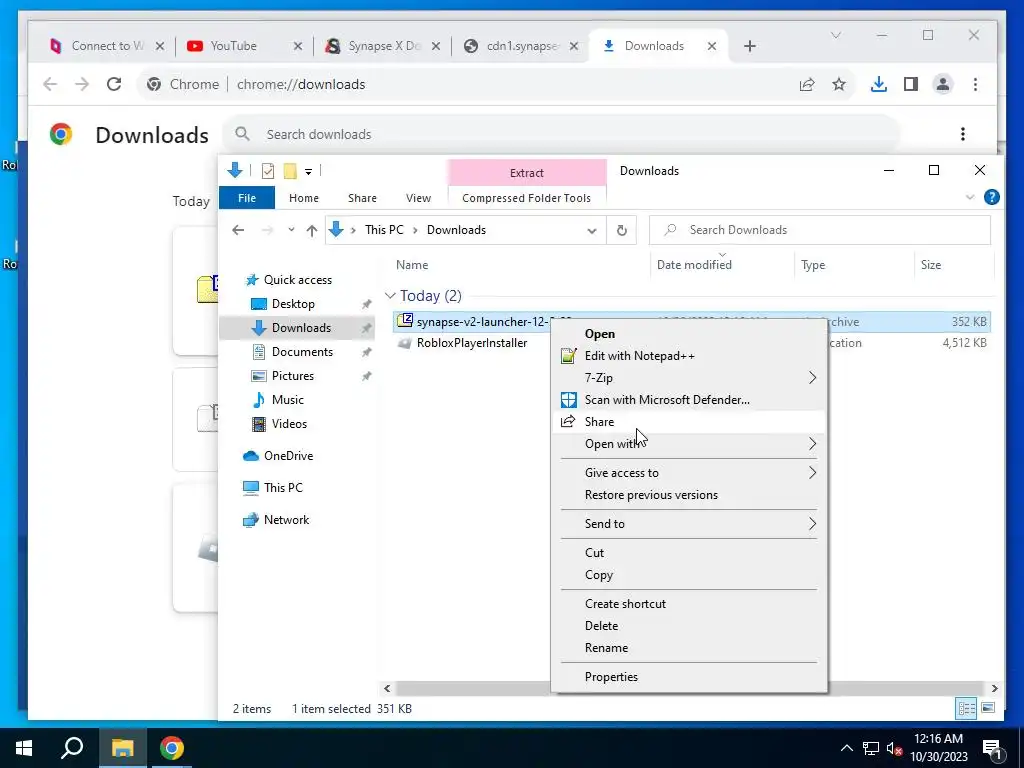Reload the Chrome downloads page
The width and height of the screenshot is (1024, 768).
114,84
